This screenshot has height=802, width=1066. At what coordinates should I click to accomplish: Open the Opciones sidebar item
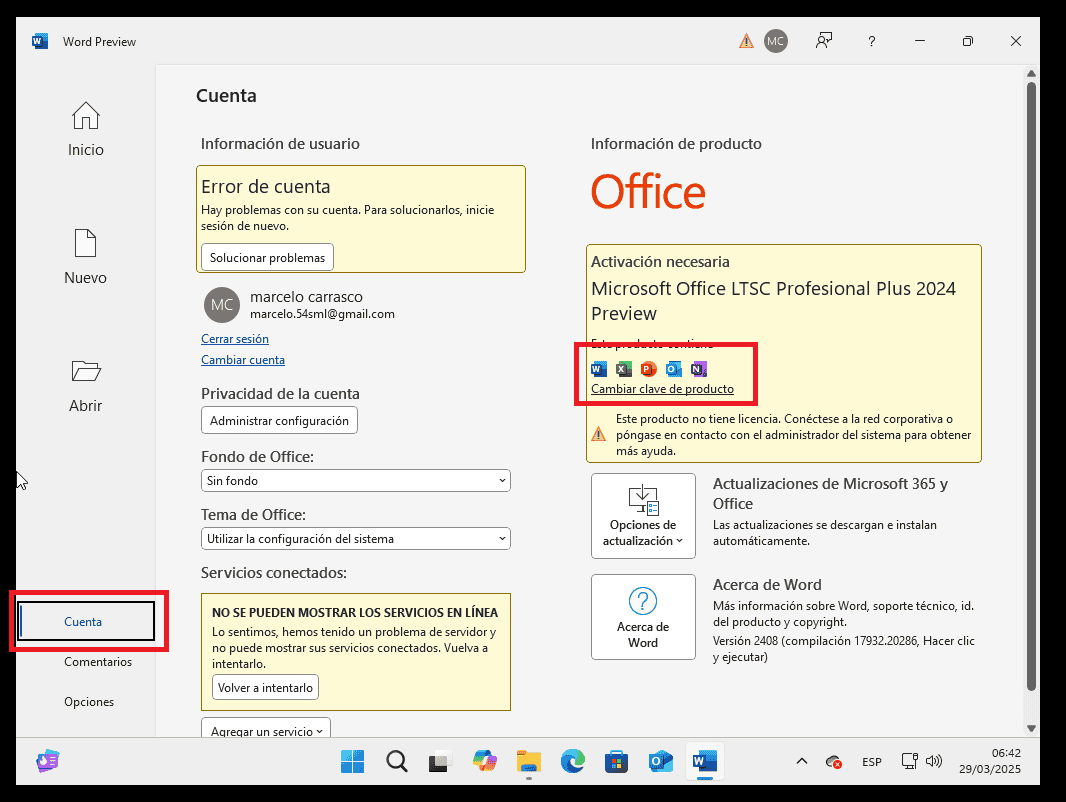[x=89, y=702]
